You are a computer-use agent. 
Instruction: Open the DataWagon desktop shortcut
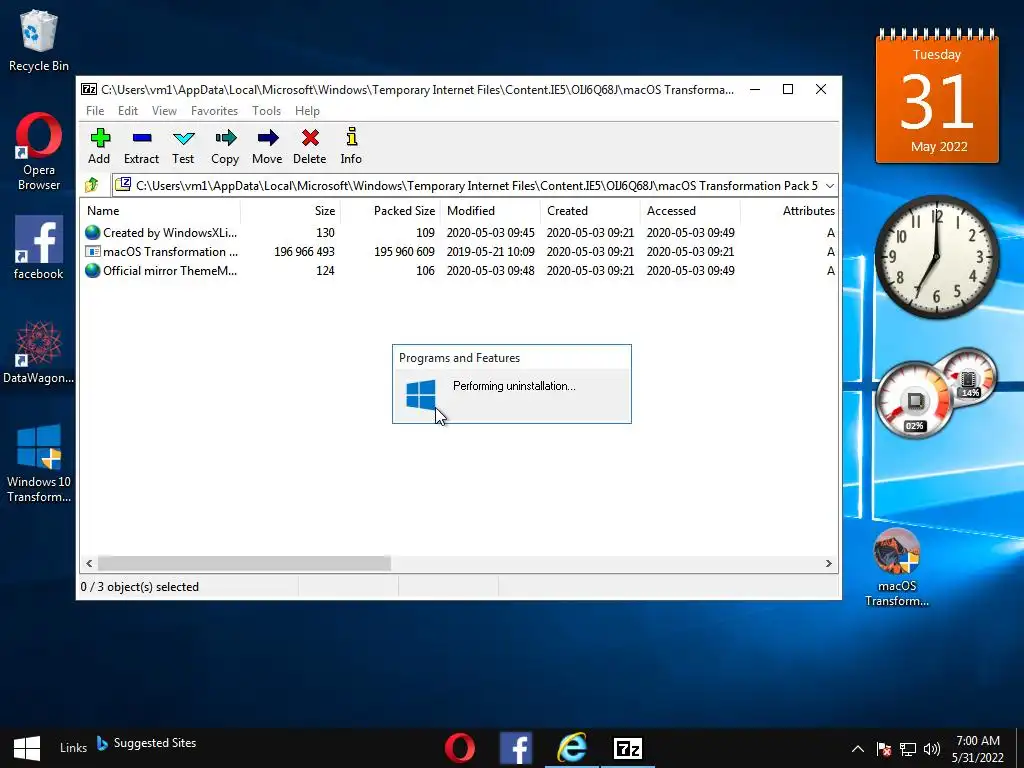coord(39,351)
